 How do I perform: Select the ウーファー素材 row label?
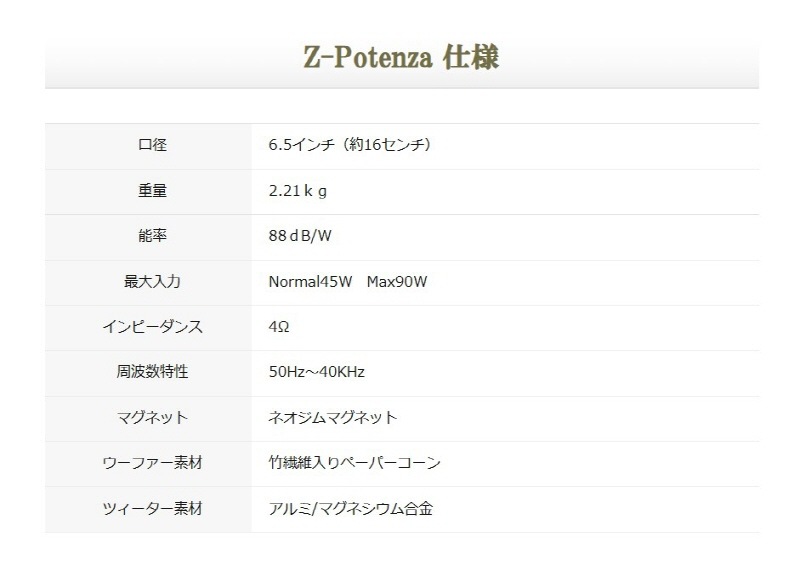pyautogui.click(x=152, y=463)
